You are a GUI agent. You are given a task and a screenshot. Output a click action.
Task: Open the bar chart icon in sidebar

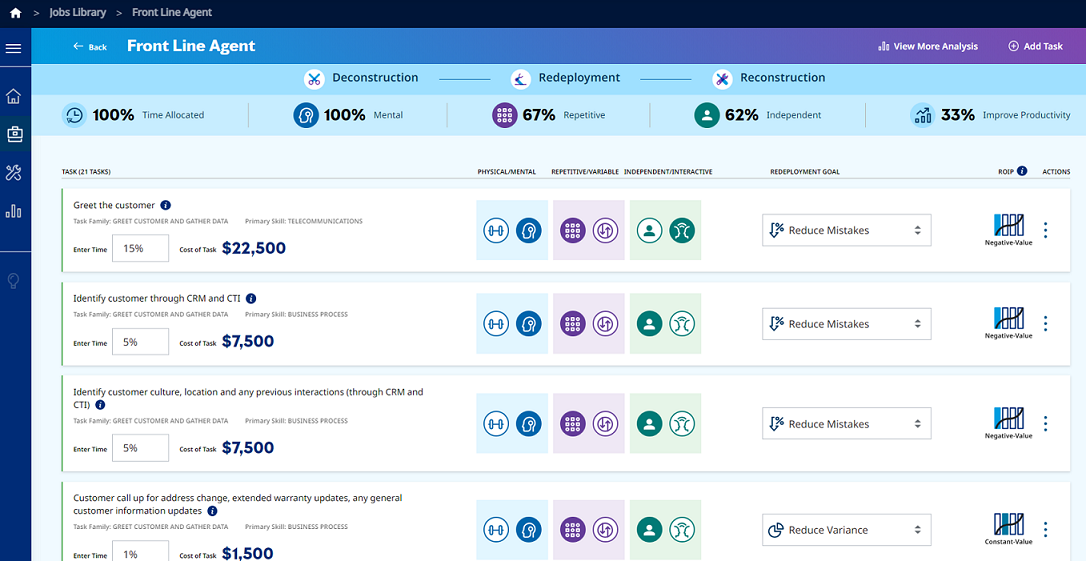point(14,211)
